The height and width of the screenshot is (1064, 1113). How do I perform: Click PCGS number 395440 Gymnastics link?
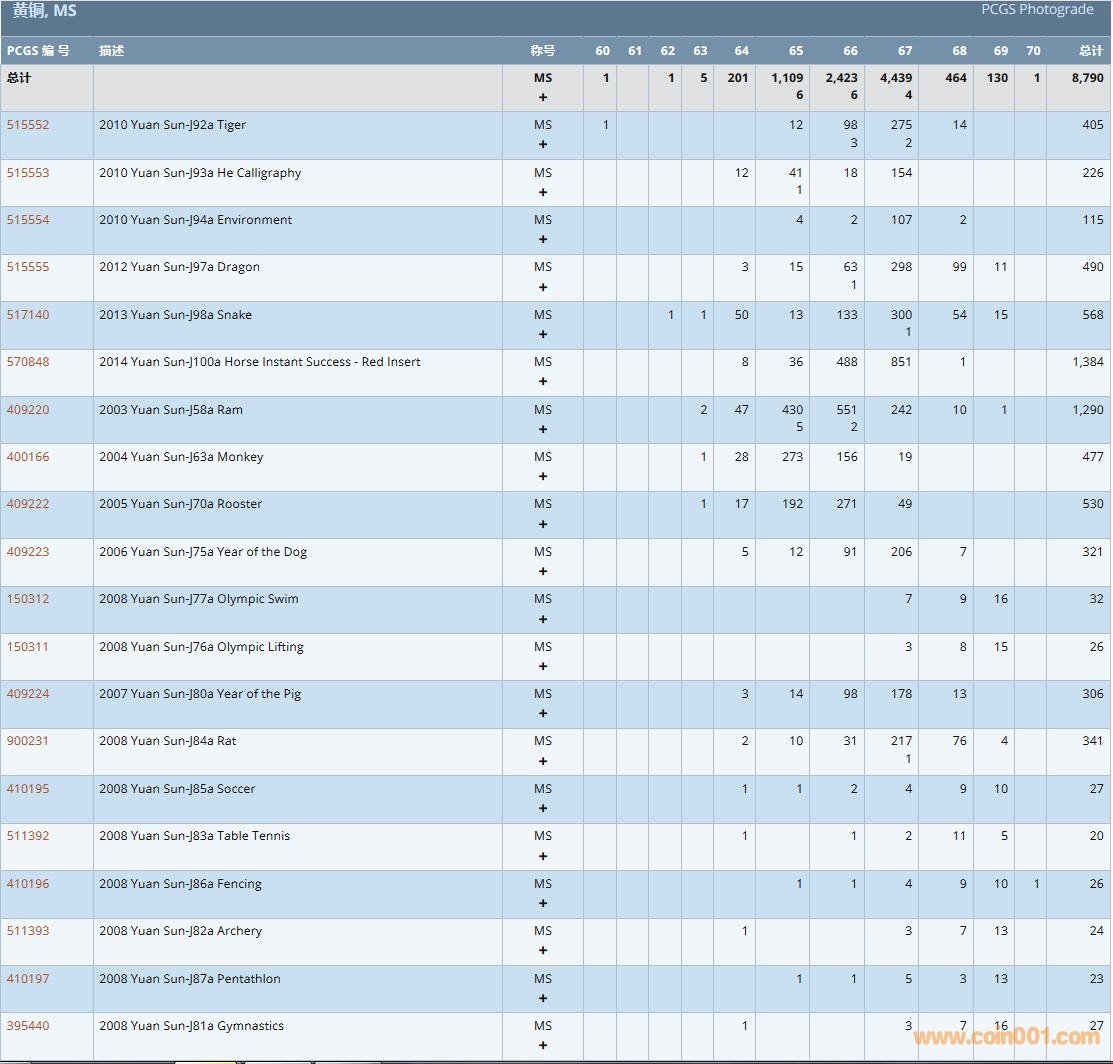[x=28, y=1026]
